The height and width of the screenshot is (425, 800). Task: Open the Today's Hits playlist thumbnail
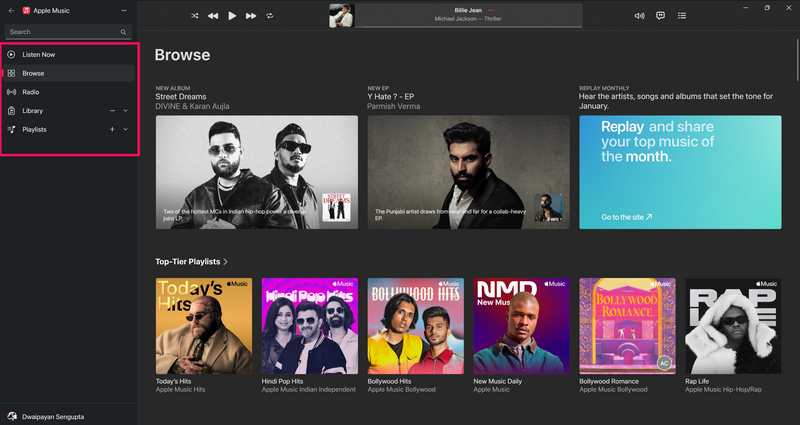click(204, 326)
